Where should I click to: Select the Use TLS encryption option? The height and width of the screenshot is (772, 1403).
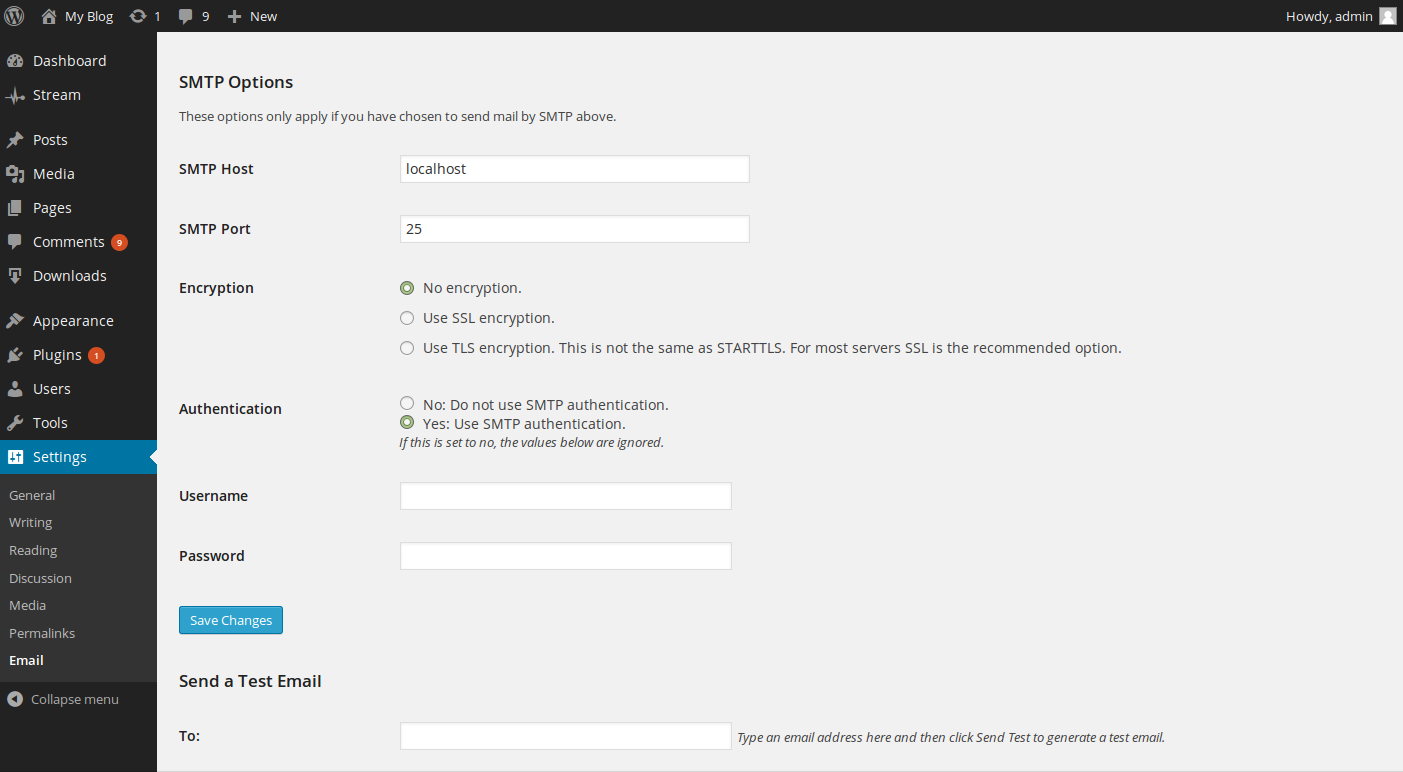click(407, 348)
